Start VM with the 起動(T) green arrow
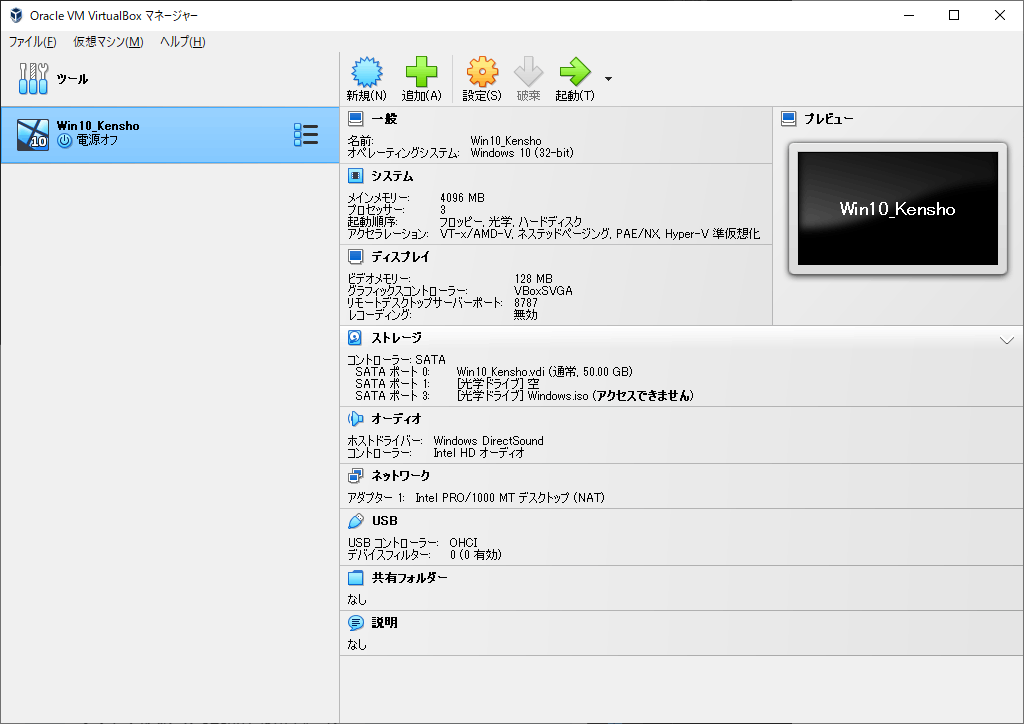This screenshot has height=724, width=1024. (x=575, y=72)
